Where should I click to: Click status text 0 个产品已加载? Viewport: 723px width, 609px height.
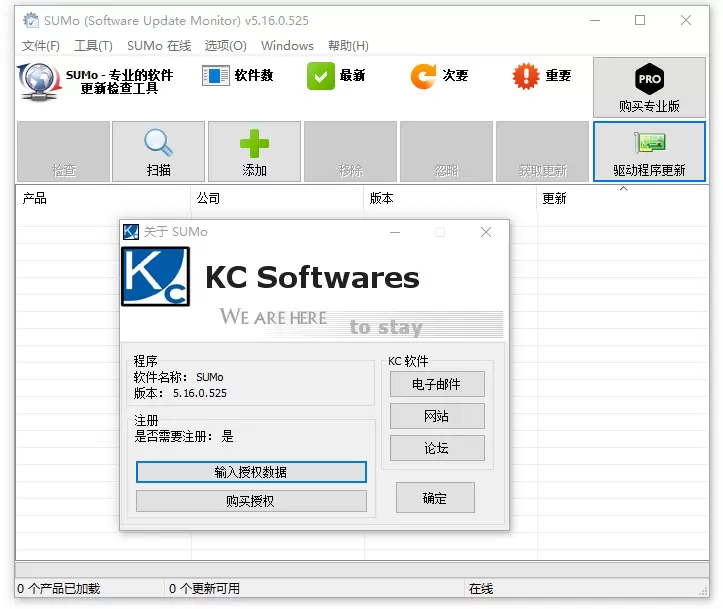(x=59, y=589)
